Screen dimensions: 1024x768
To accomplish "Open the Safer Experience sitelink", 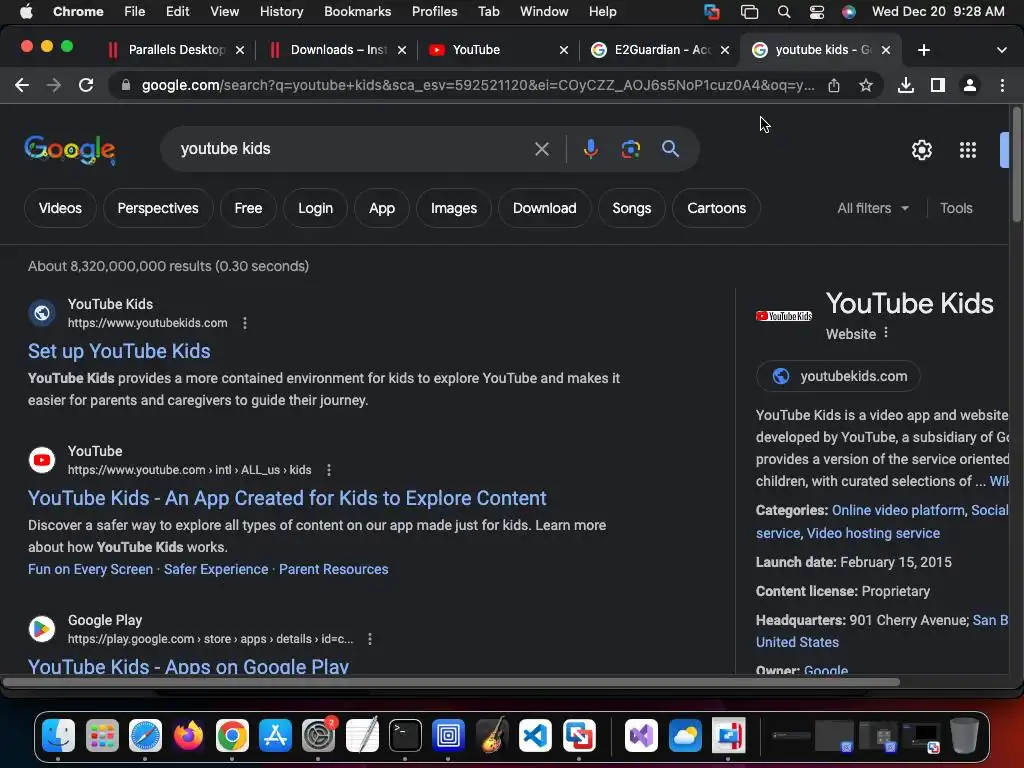I will [216, 569].
